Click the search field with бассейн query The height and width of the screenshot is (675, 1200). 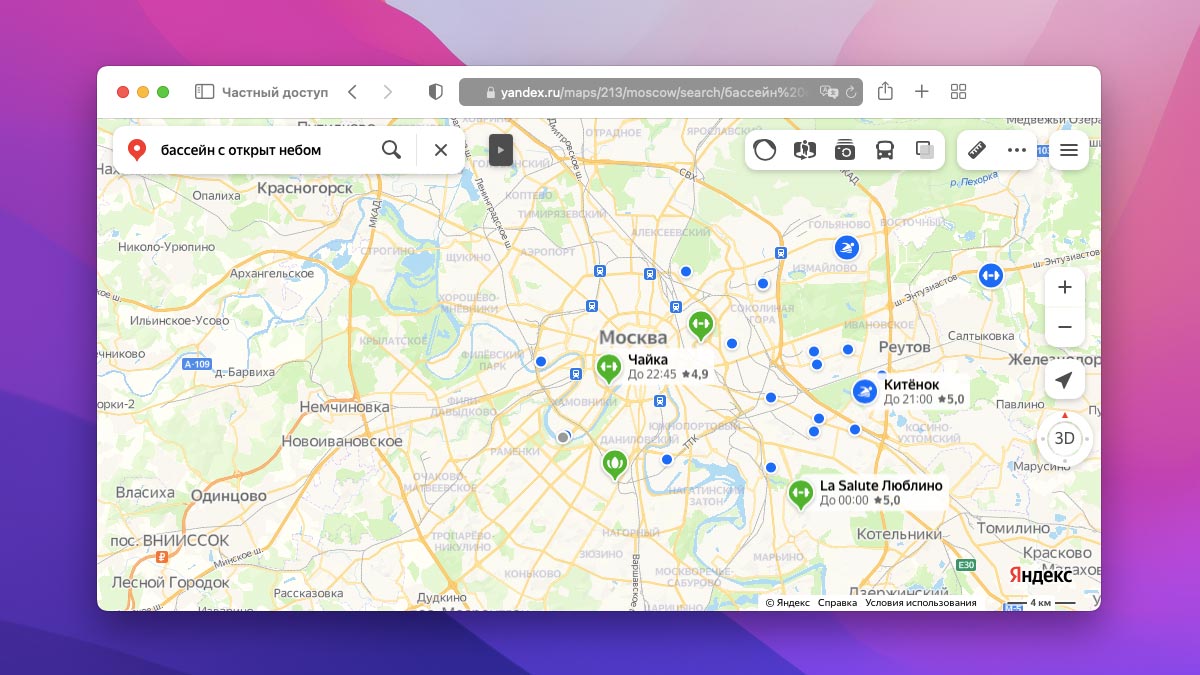tap(264, 150)
